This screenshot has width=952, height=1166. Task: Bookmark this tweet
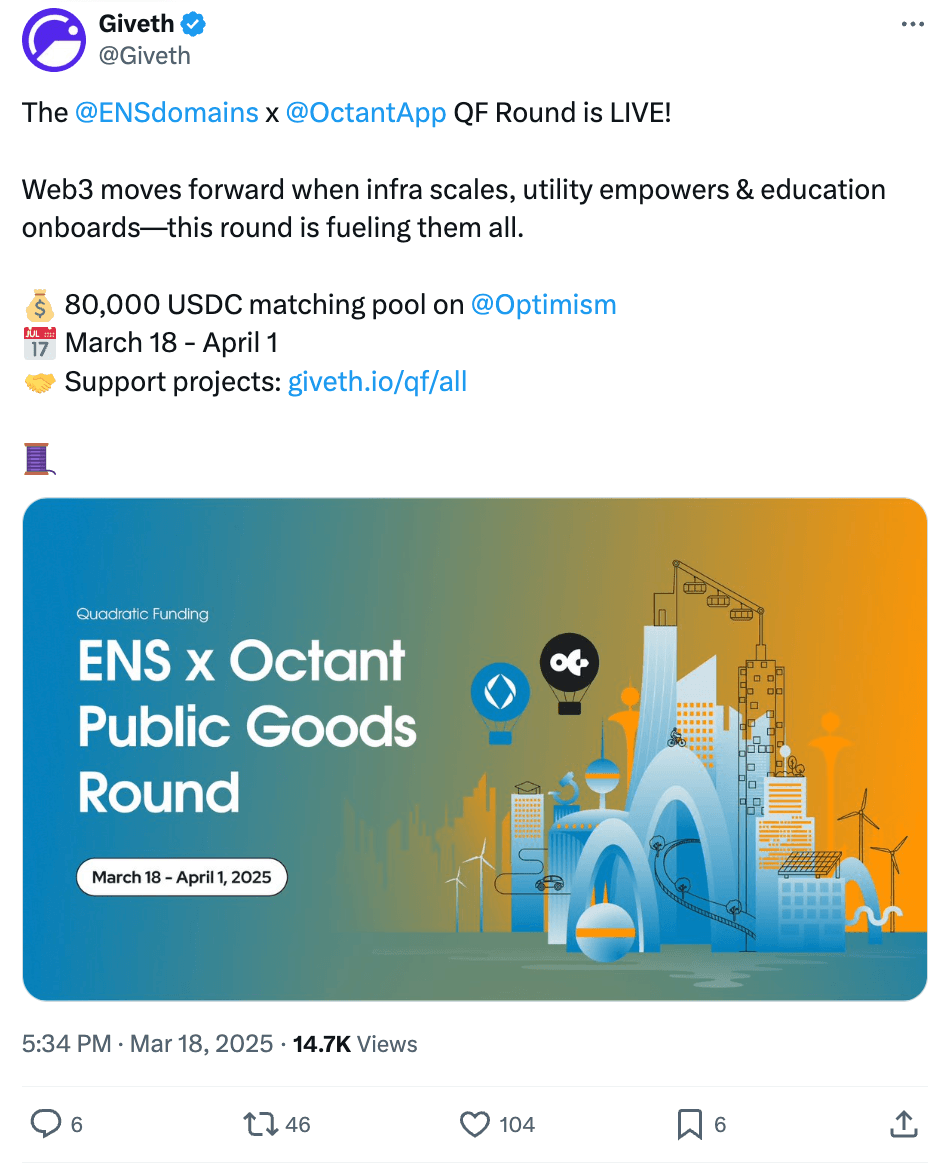click(689, 1124)
